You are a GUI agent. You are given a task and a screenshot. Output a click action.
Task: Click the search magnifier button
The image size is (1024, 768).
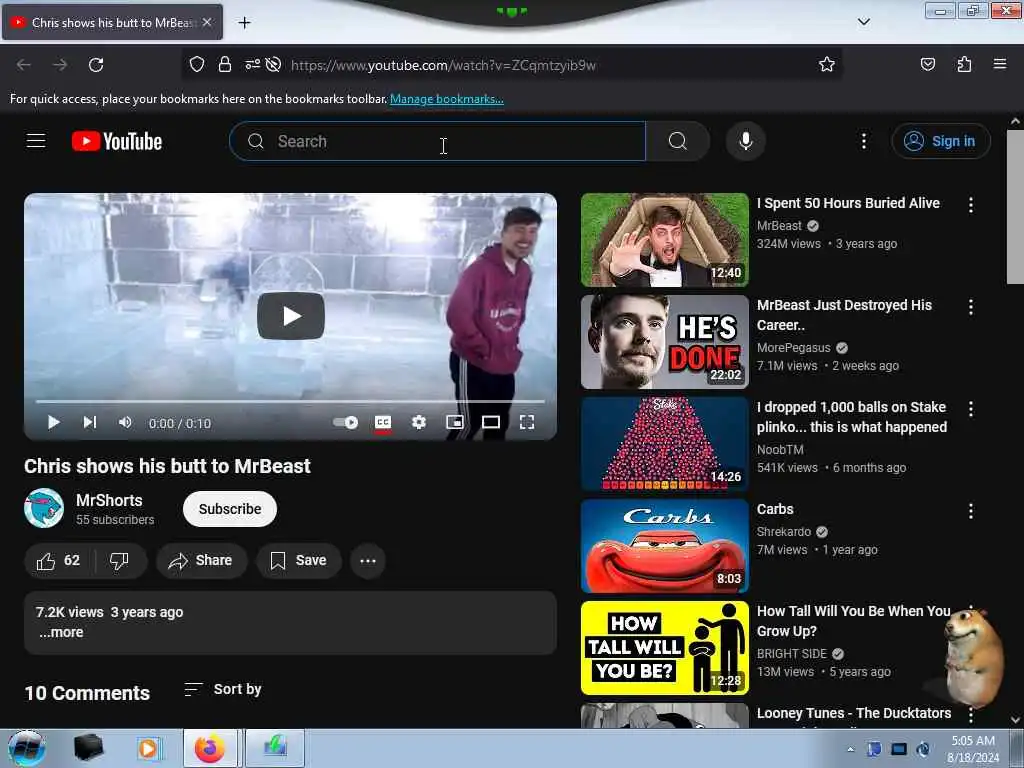[678, 141]
